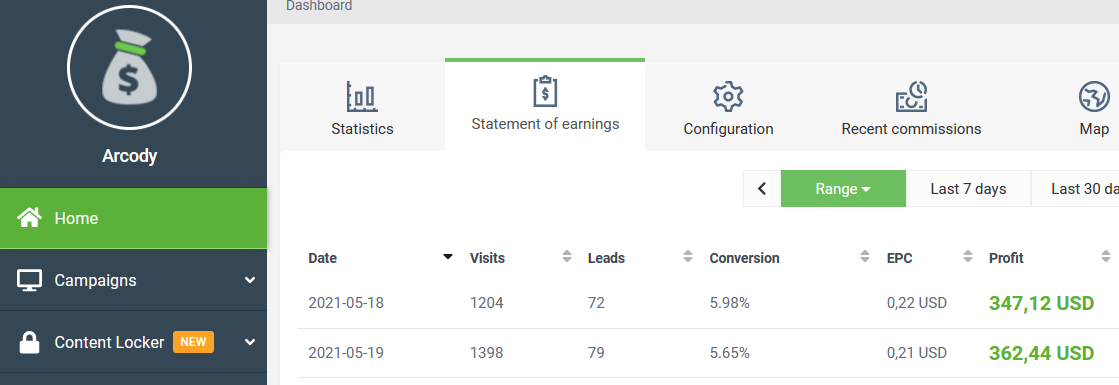Select the Last 30 days filter
This screenshot has width=1119, height=385.
1075,189
